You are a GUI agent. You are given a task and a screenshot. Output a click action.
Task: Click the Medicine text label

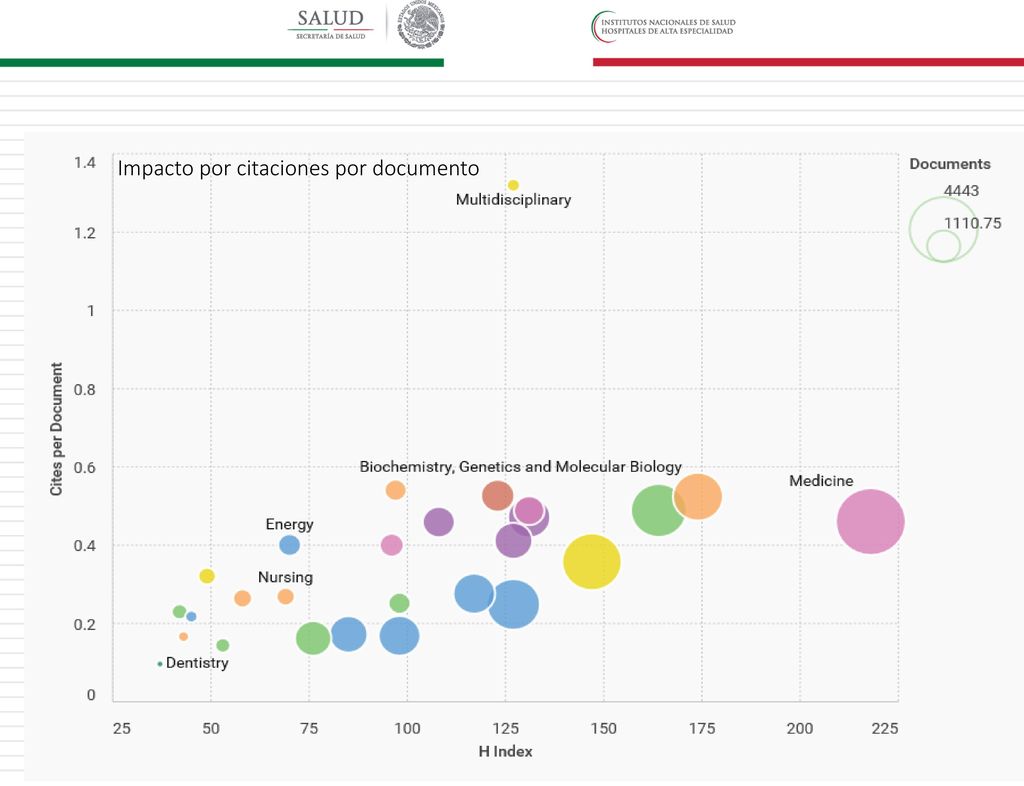(821, 481)
